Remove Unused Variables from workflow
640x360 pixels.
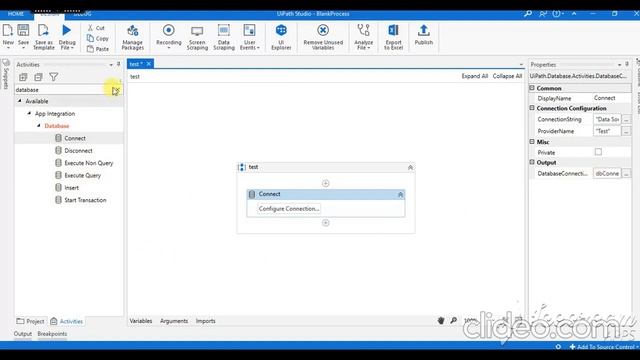coord(323,36)
